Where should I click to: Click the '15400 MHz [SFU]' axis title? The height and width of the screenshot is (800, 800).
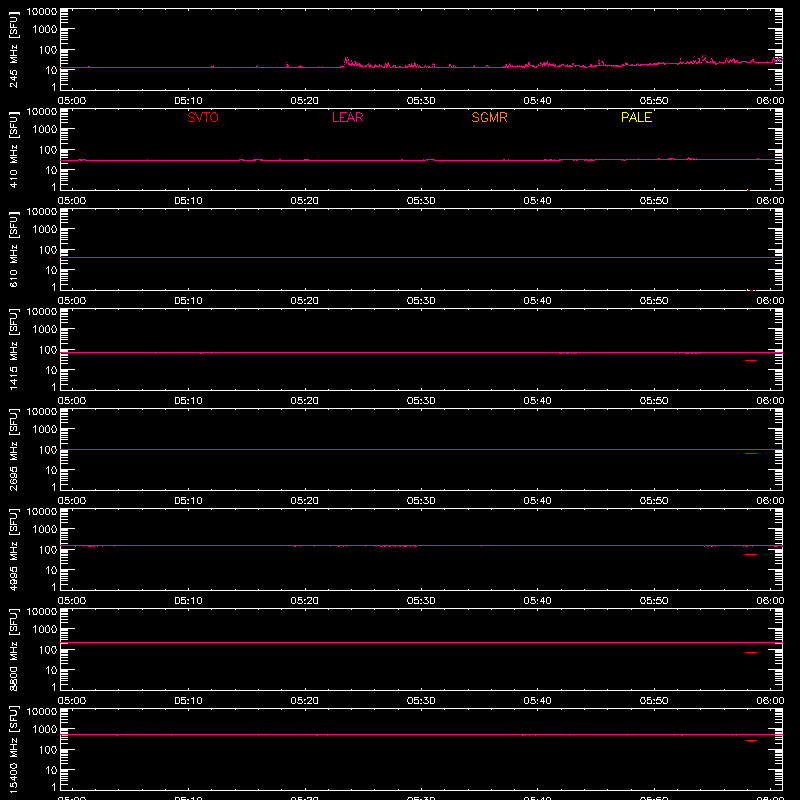coord(13,750)
